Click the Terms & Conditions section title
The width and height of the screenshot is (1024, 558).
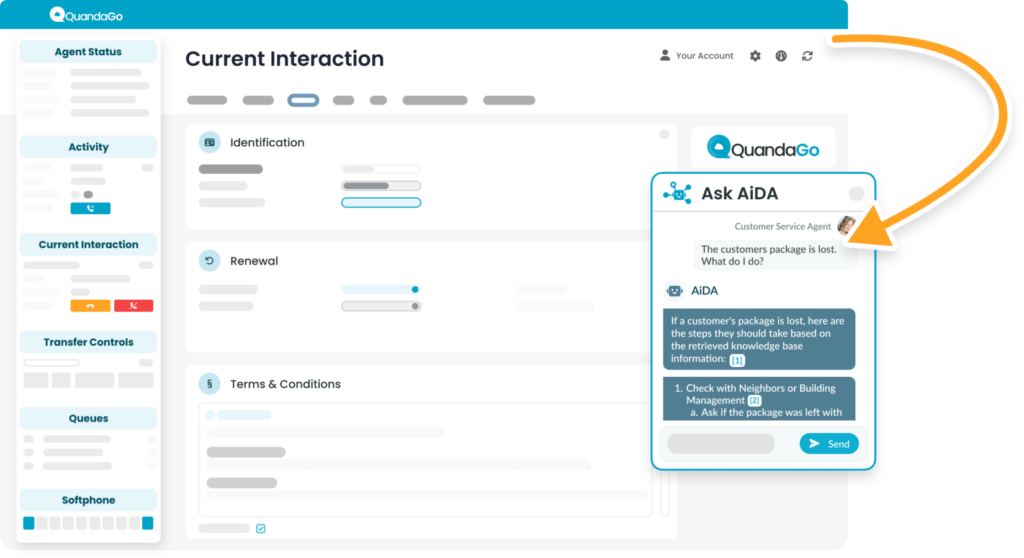[x=285, y=384]
